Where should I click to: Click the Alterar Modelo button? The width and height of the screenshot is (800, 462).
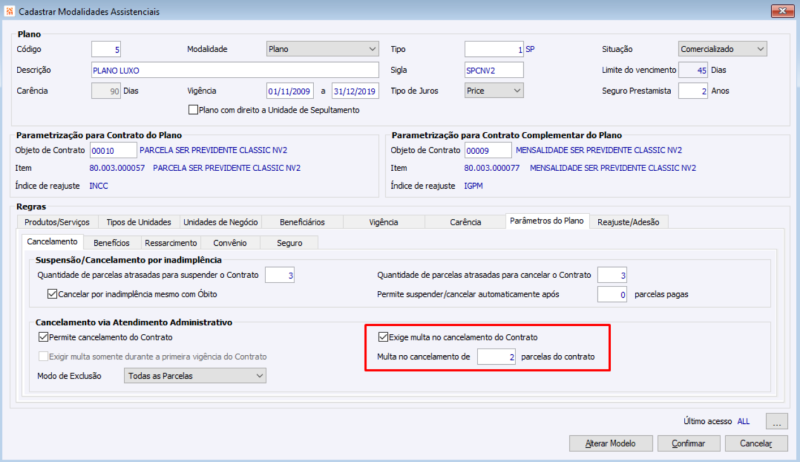click(611, 444)
